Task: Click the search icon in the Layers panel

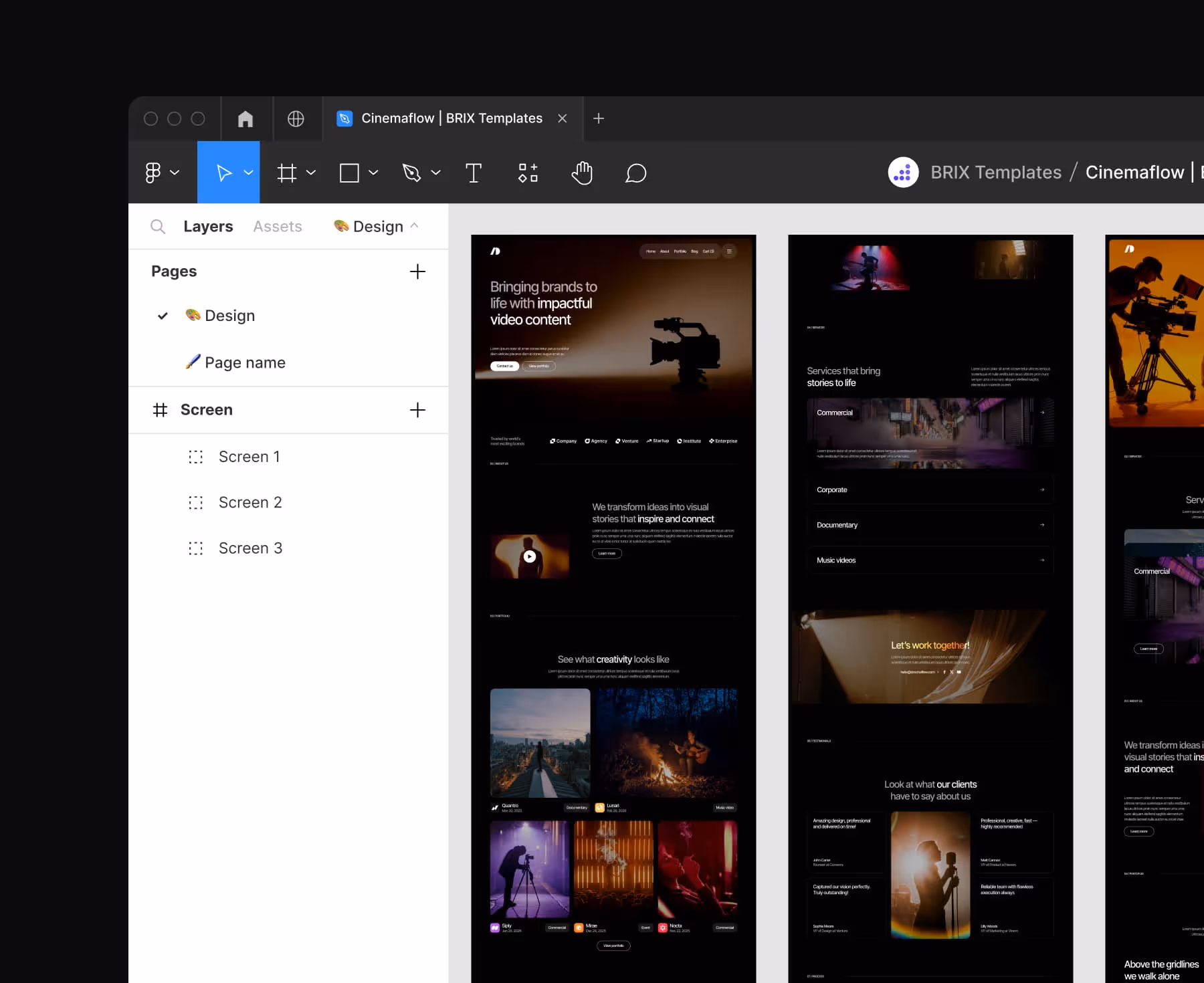Action: coord(158,226)
